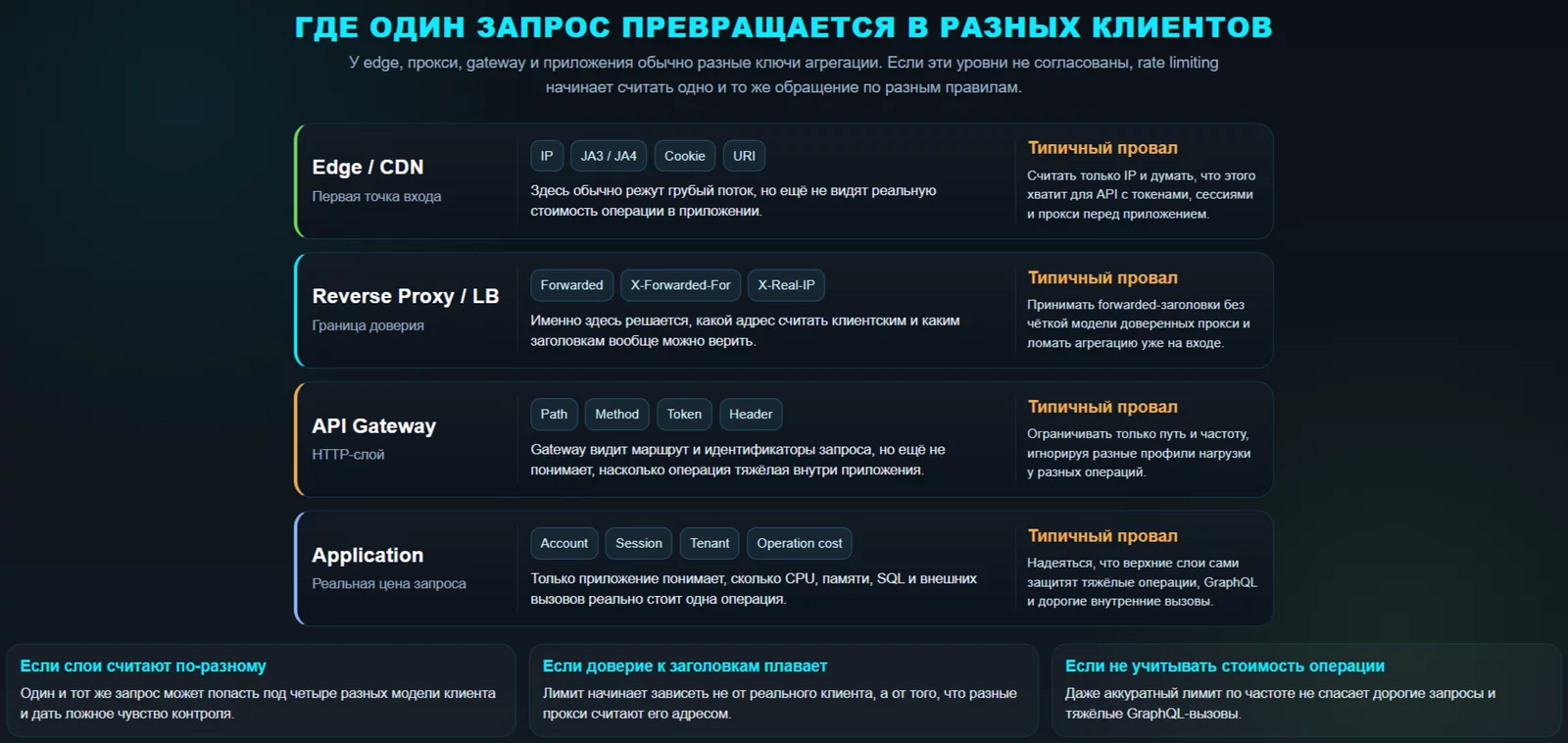Image resolution: width=1568 pixels, height=743 pixels.
Task: Click the Header tag chip
Action: [x=751, y=415]
